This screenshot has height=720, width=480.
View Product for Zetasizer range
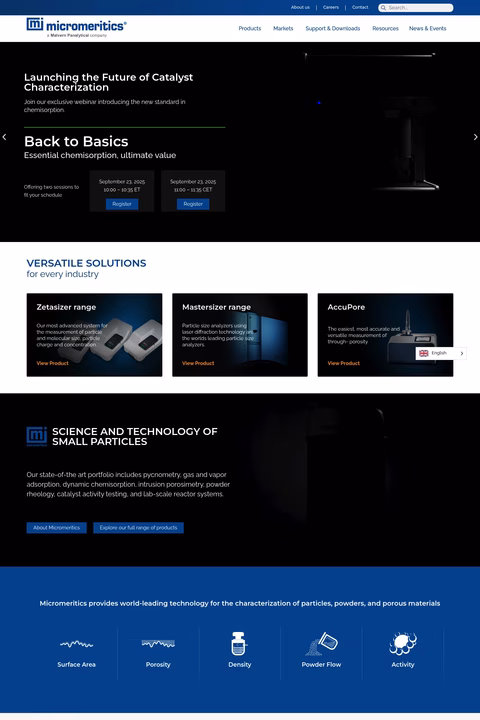52,363
